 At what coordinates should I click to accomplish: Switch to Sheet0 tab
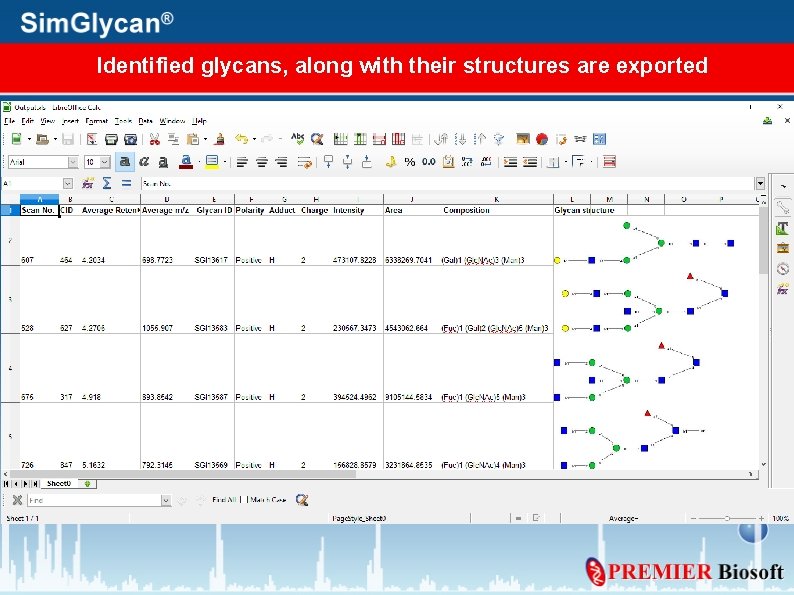tap(59, 484)
